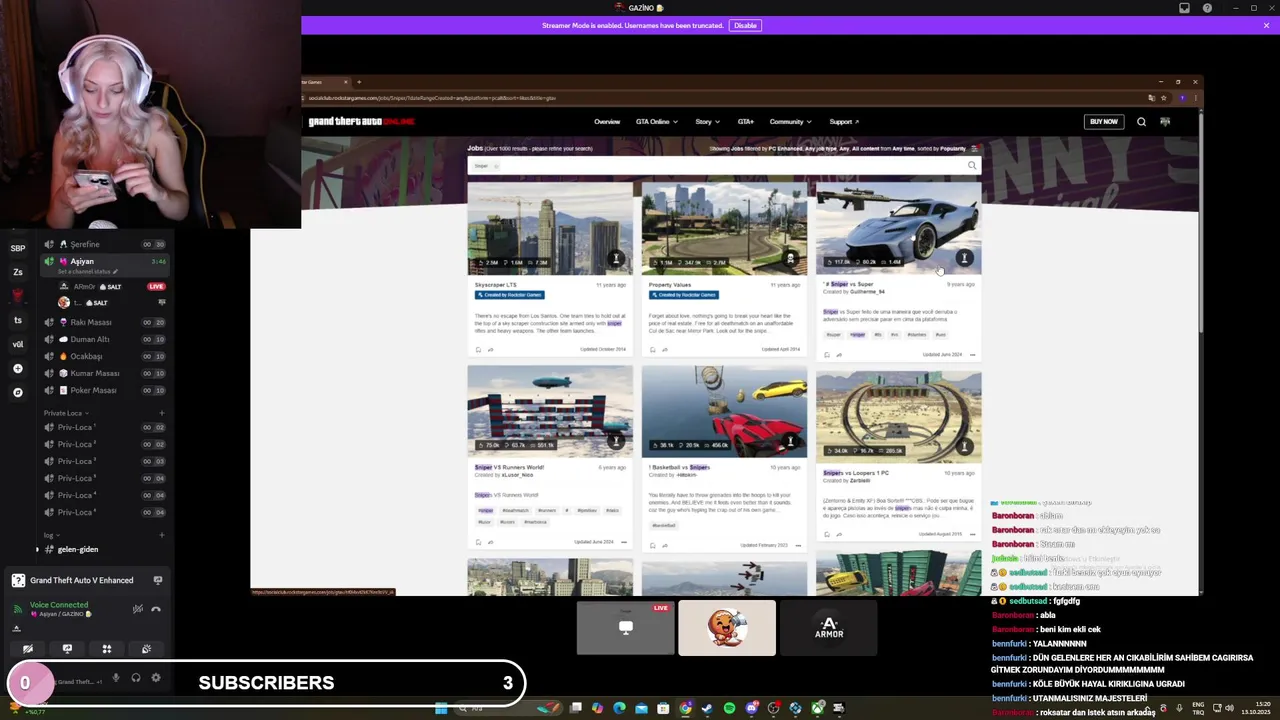Toggle Discord headphones deafen
This screenshot has width=1280, height=720.
click(136, 679)
